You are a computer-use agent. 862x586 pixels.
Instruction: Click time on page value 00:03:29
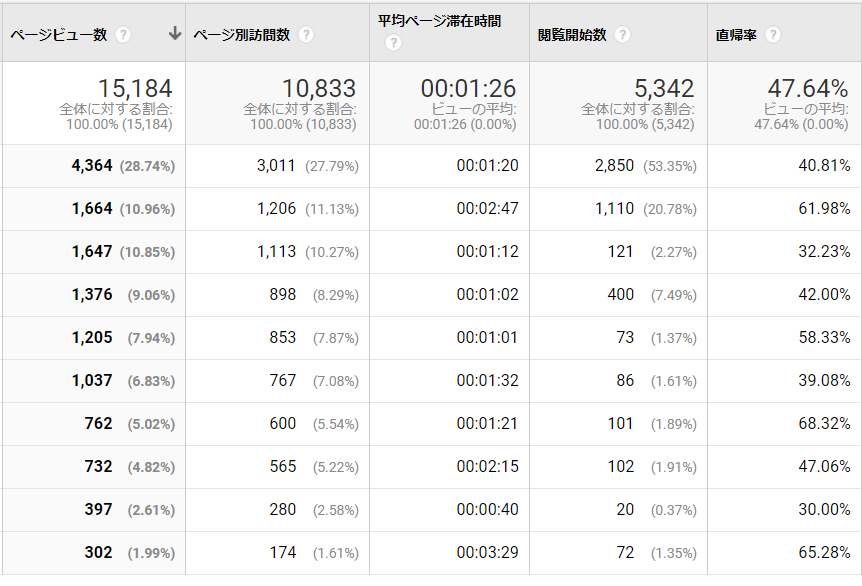point(488,552)
